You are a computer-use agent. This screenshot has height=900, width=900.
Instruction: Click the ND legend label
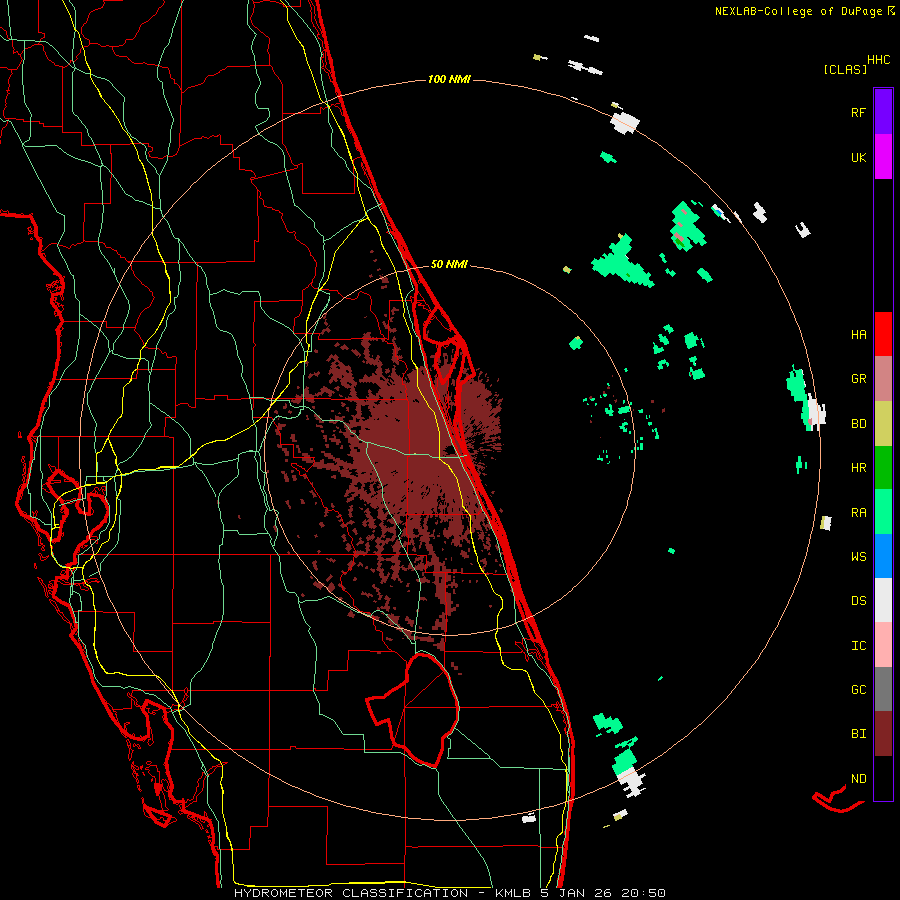point(858,779)
